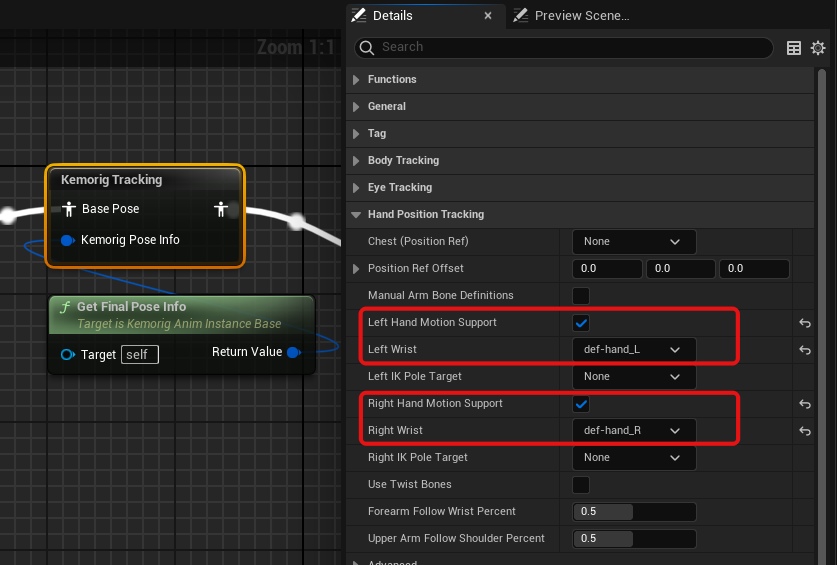Select the Kemorig Tracking node title

112,180
